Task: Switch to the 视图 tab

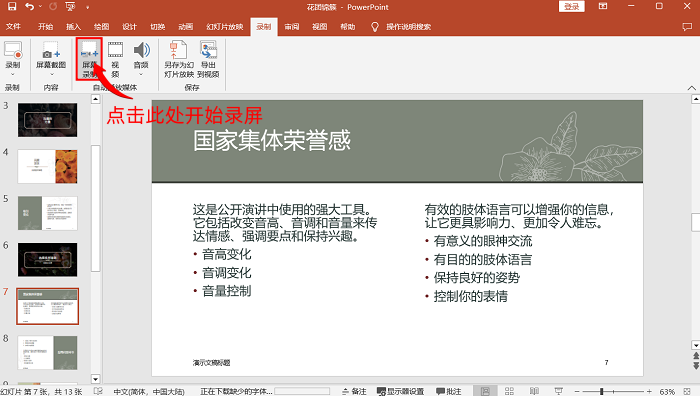Action: pos(320,27)
